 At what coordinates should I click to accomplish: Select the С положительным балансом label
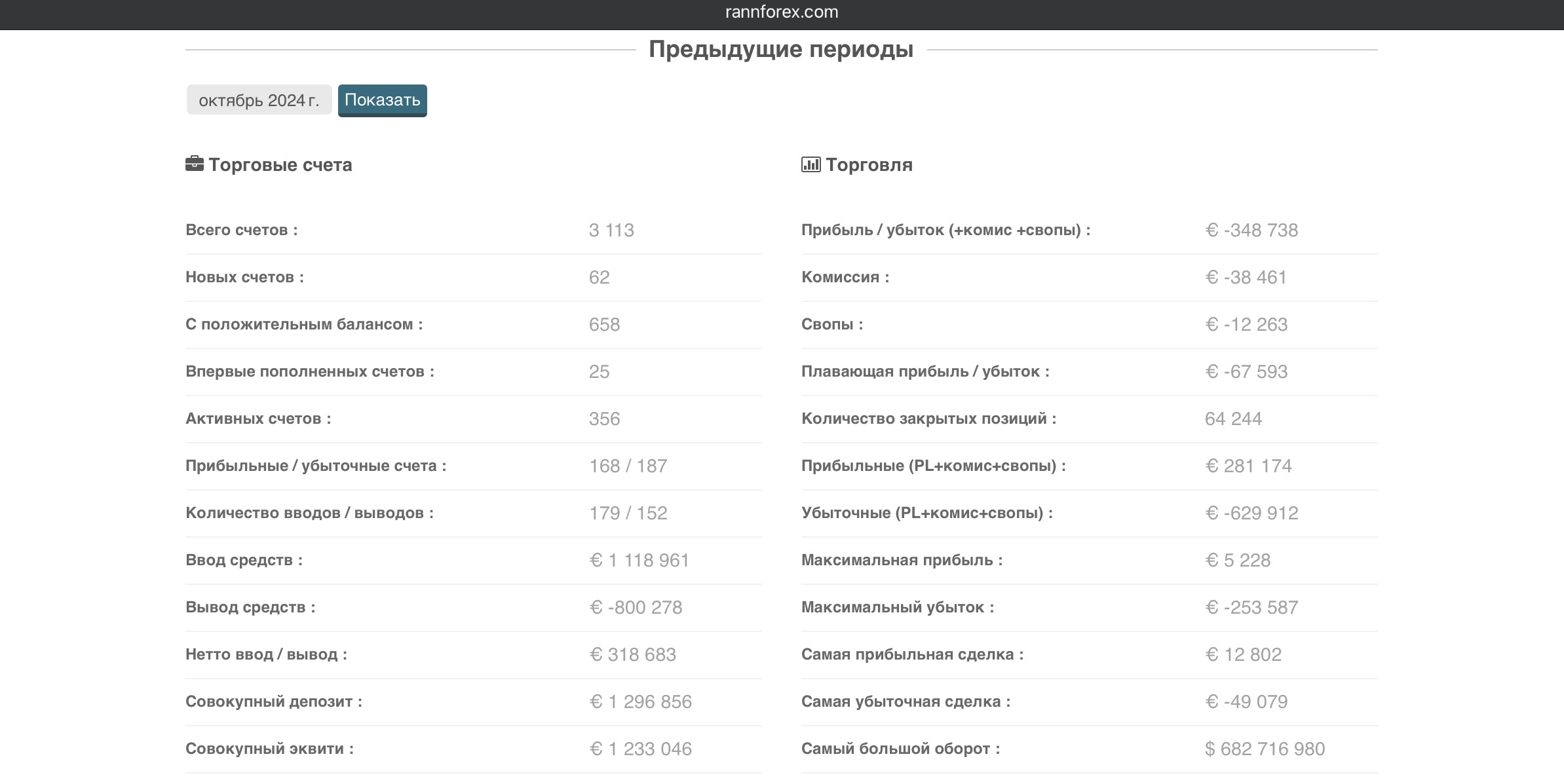pyautogui.click(x=304, y=324)
